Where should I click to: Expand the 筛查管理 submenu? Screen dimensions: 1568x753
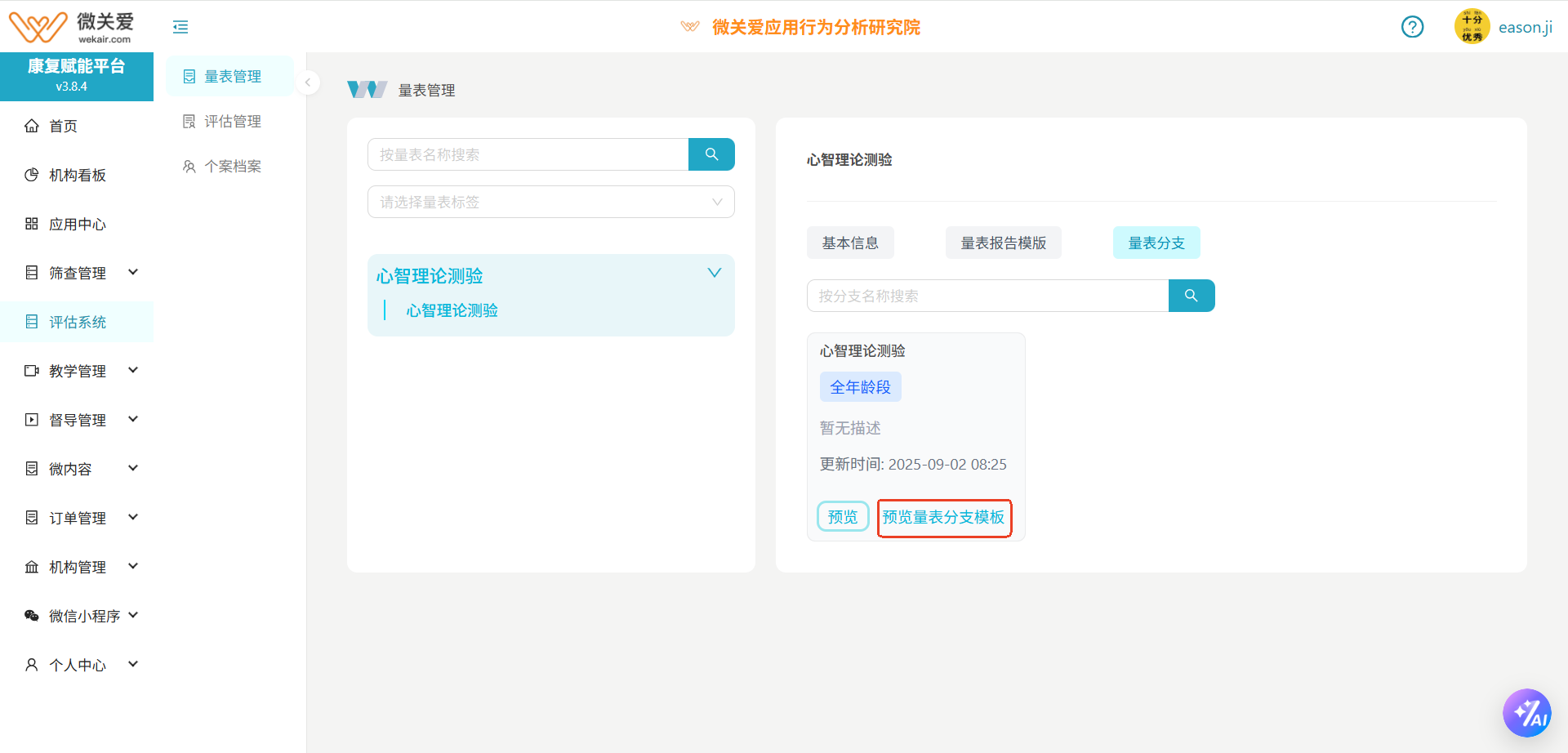click(x=132, y=273)
